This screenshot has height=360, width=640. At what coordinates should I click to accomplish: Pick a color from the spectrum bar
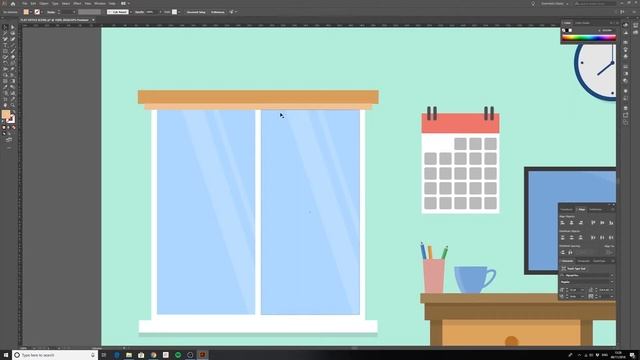point(589,38)
